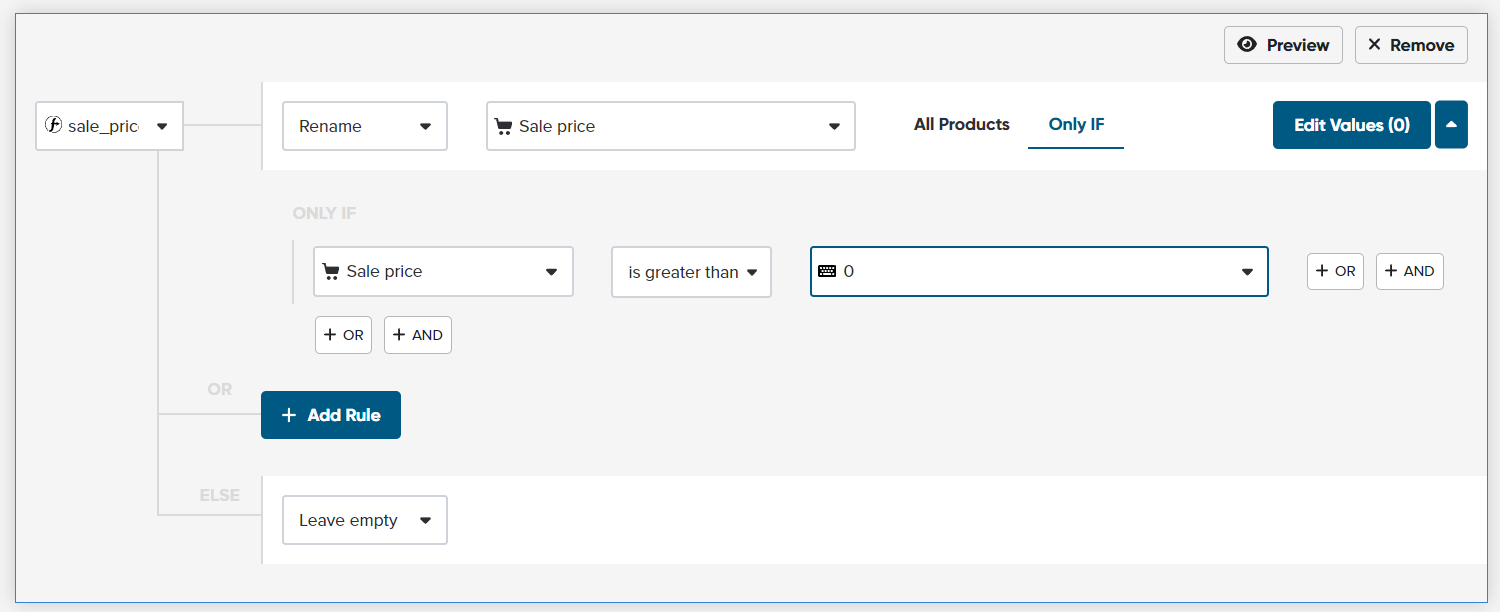Select the Only IF tab
The width and height of the screenshot is (1500, 612).
point(1076,124)
